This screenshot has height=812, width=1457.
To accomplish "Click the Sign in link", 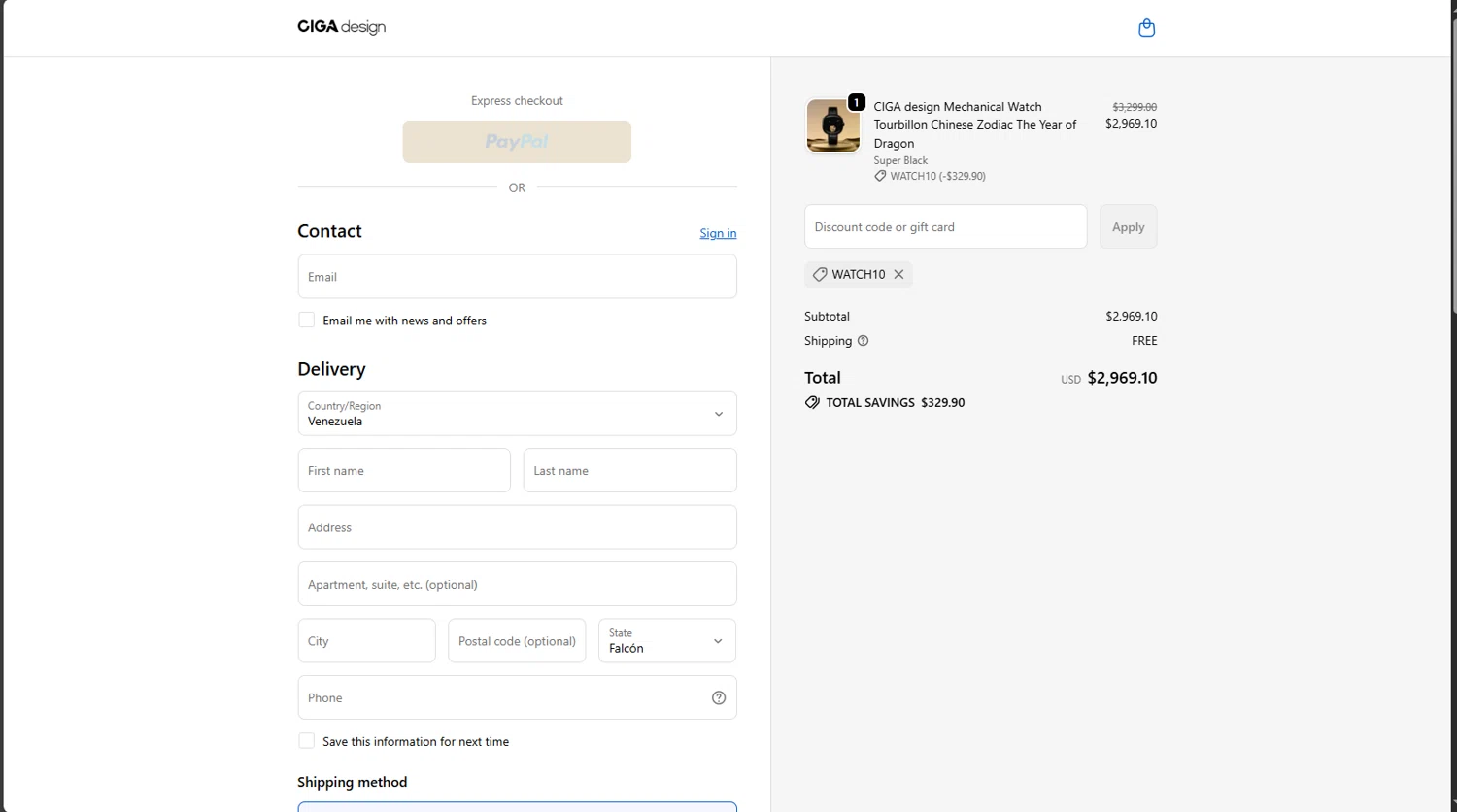I will pos(718,233).
